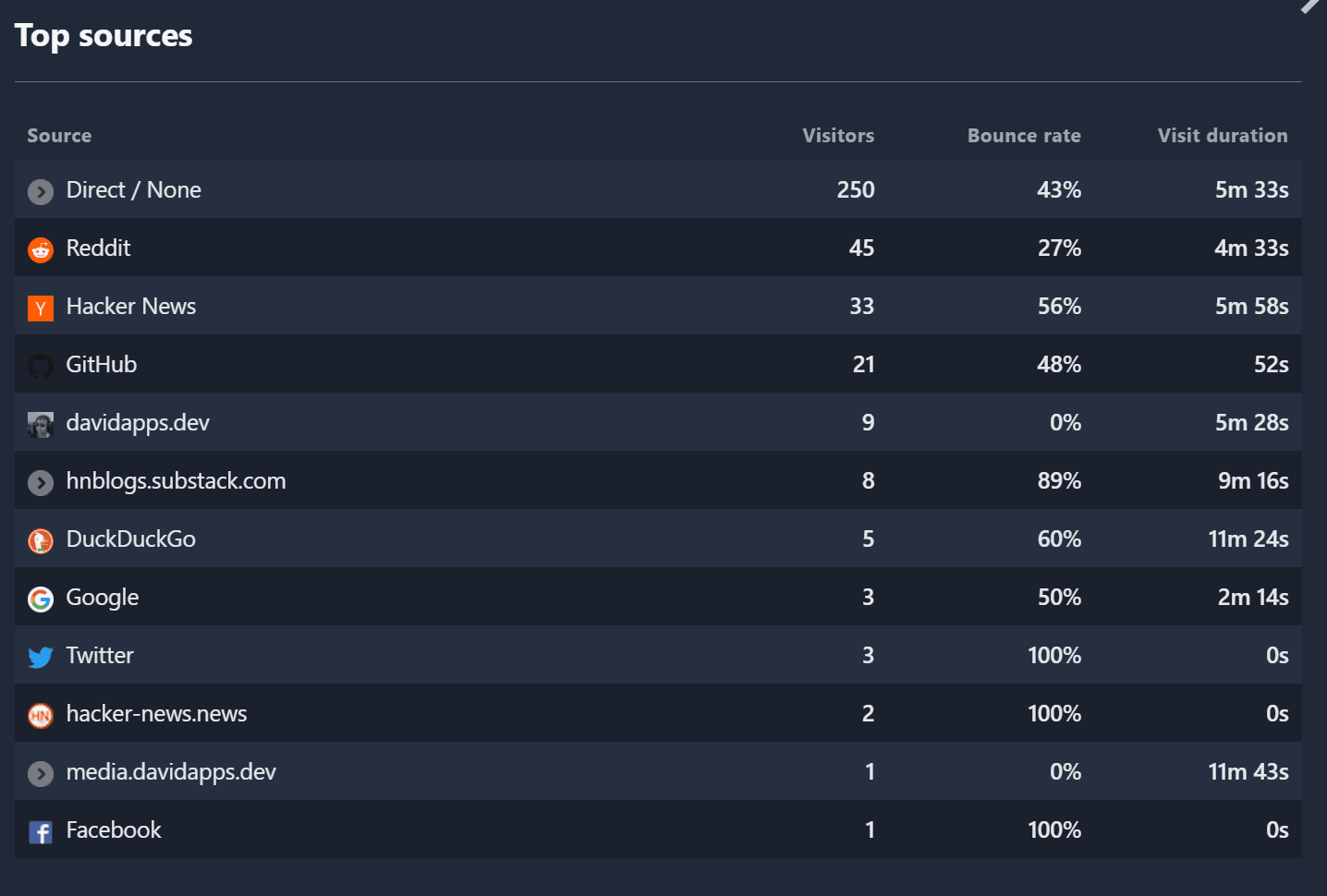Close the Top sources panel
The height and width of the screenshot is (896, 1327).
[1312, 5]
